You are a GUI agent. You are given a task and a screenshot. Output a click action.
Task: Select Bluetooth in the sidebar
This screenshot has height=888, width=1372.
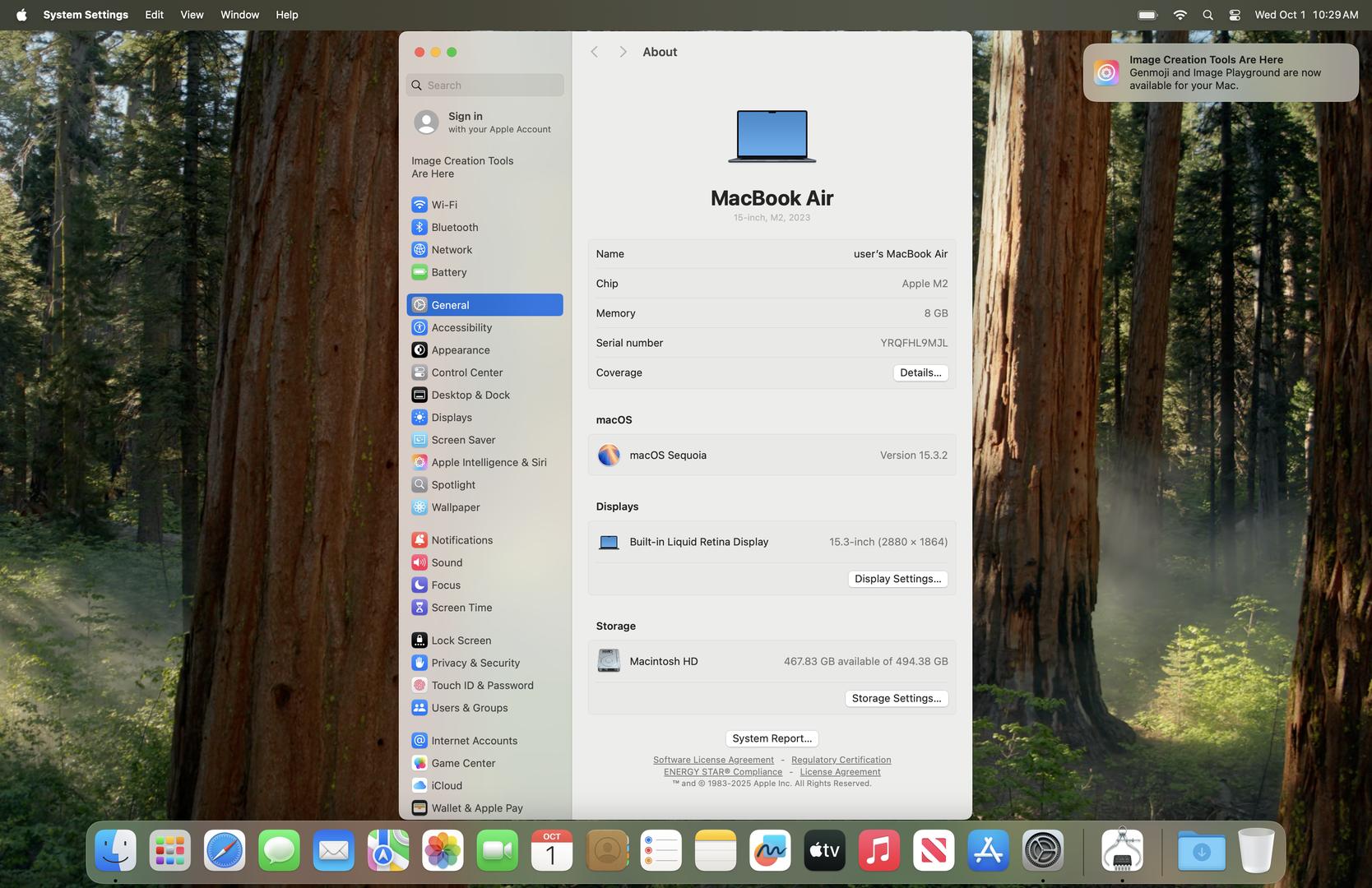click(454, 227)
